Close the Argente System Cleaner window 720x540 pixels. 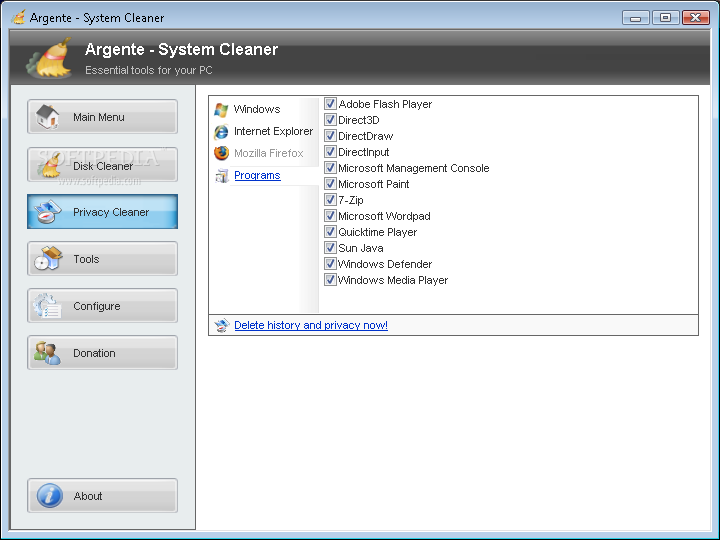(696, 18)
